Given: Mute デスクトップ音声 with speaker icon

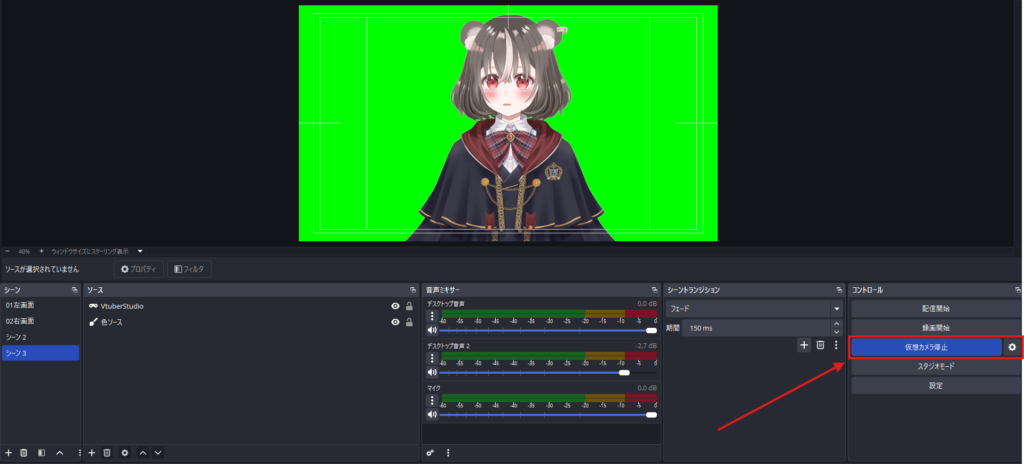Looking at the screenshot, I should click(x=432, y=331).
